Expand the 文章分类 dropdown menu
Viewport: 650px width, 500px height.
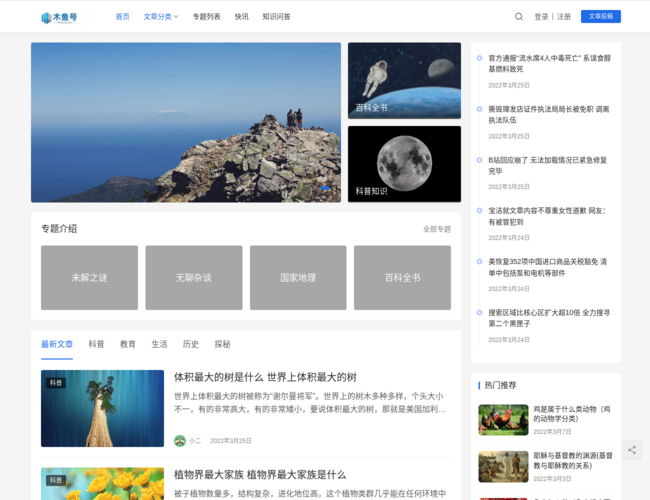point(161,17)
